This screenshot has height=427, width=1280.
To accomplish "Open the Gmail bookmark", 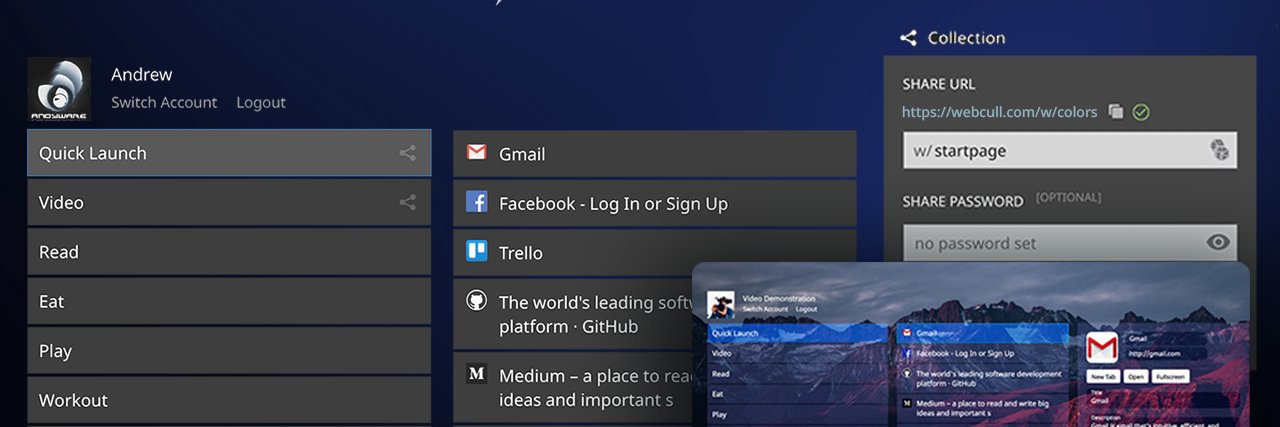I will point(655,154).
